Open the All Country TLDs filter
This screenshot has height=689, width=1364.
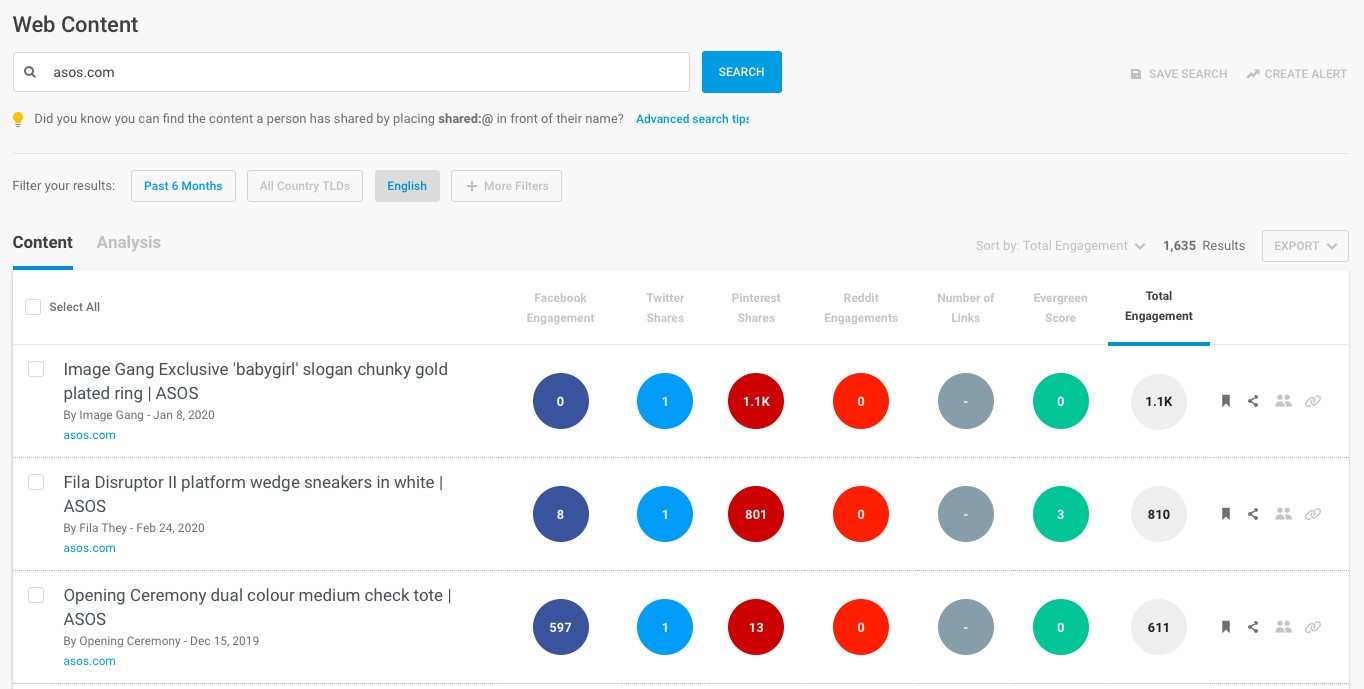[305, 186]
